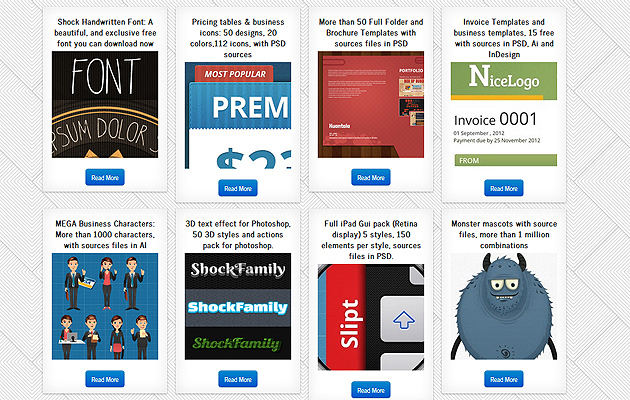Click Read More under Shock Handwritten Font
Screen dimensions: 630x400
105,178
